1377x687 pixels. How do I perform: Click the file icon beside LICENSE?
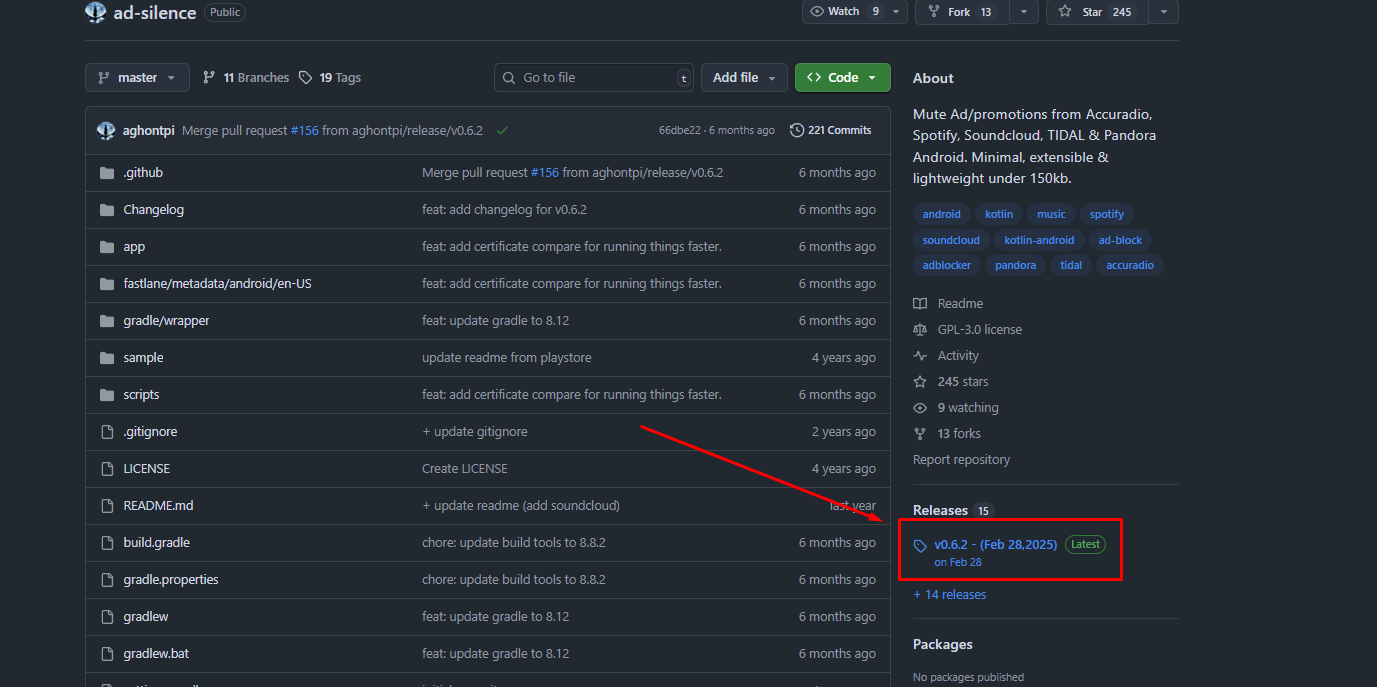coord(107,468)
